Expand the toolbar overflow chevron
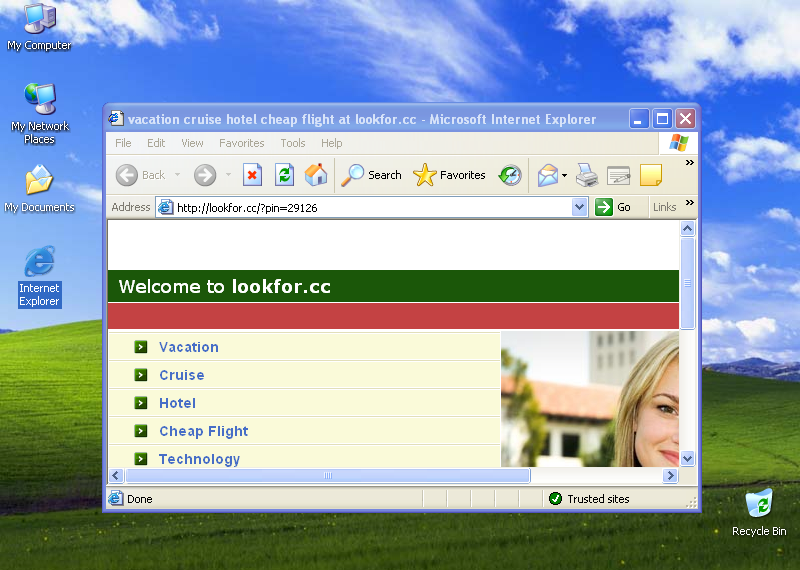800x570 pixels. 690,163
